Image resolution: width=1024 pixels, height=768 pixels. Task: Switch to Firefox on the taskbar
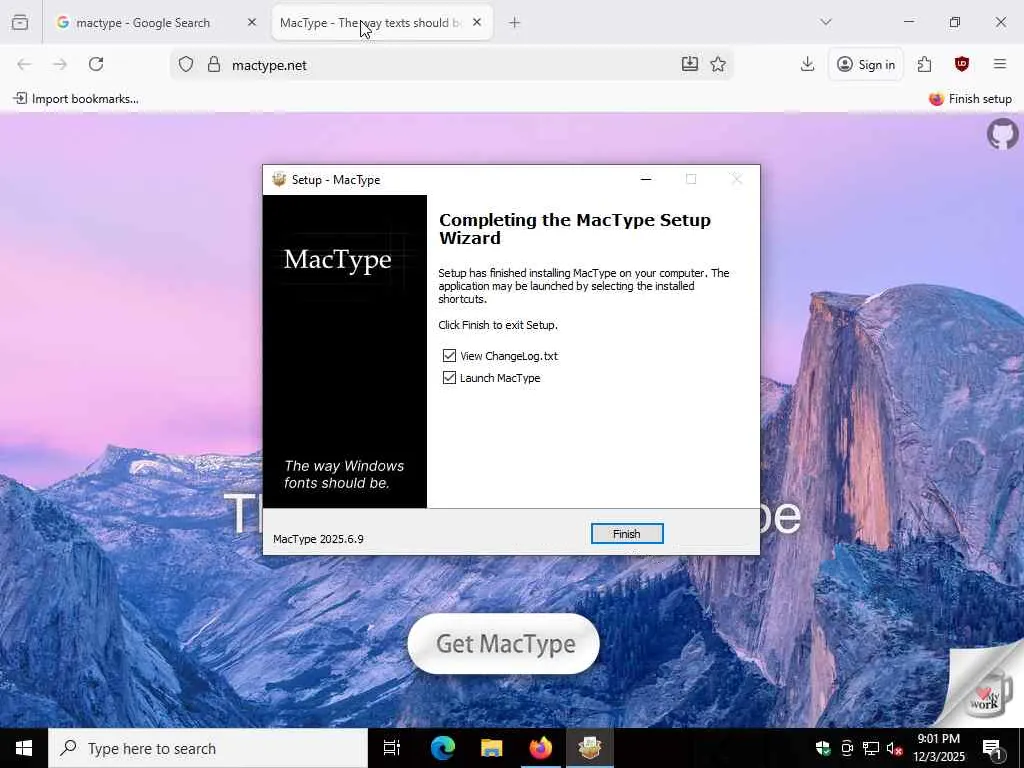click(541, 748)
